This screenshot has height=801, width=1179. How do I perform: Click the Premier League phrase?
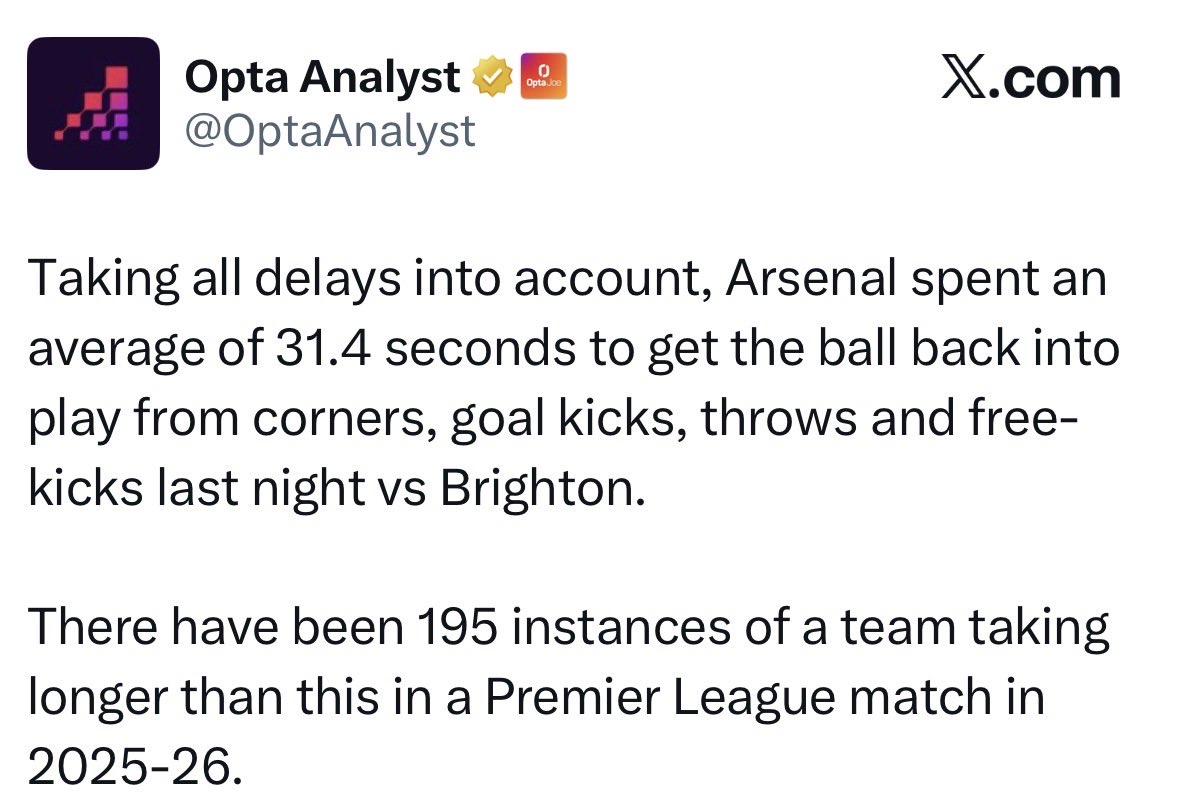pos(660,696)
